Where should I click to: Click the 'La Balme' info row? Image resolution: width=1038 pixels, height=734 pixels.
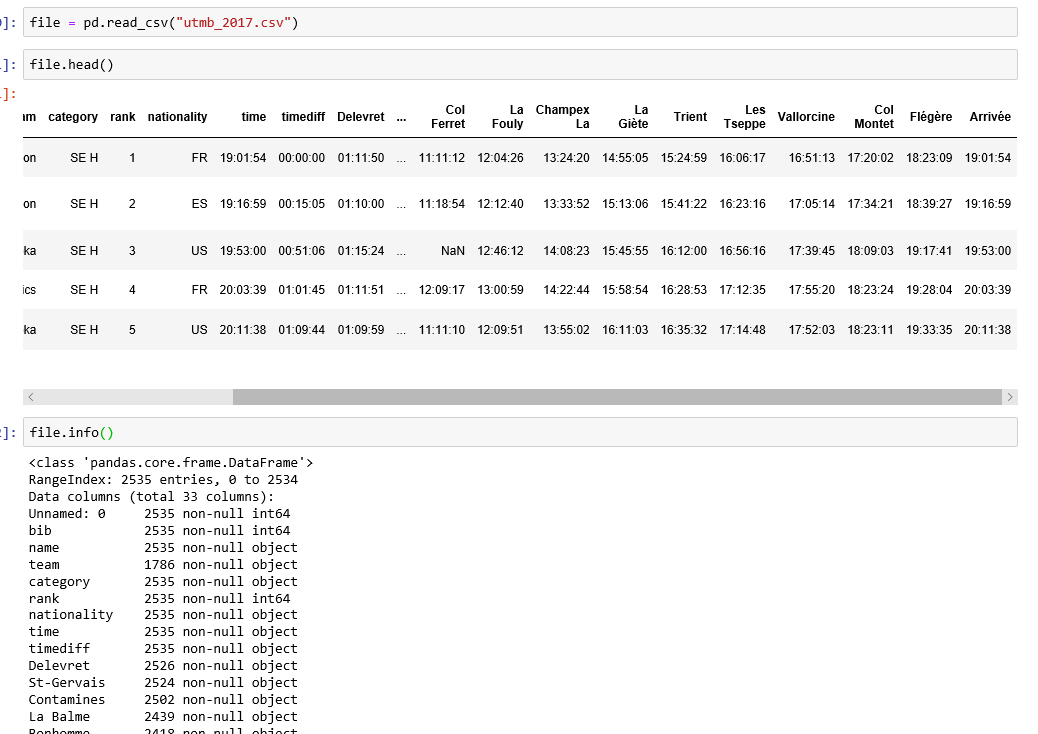point(163,717)
